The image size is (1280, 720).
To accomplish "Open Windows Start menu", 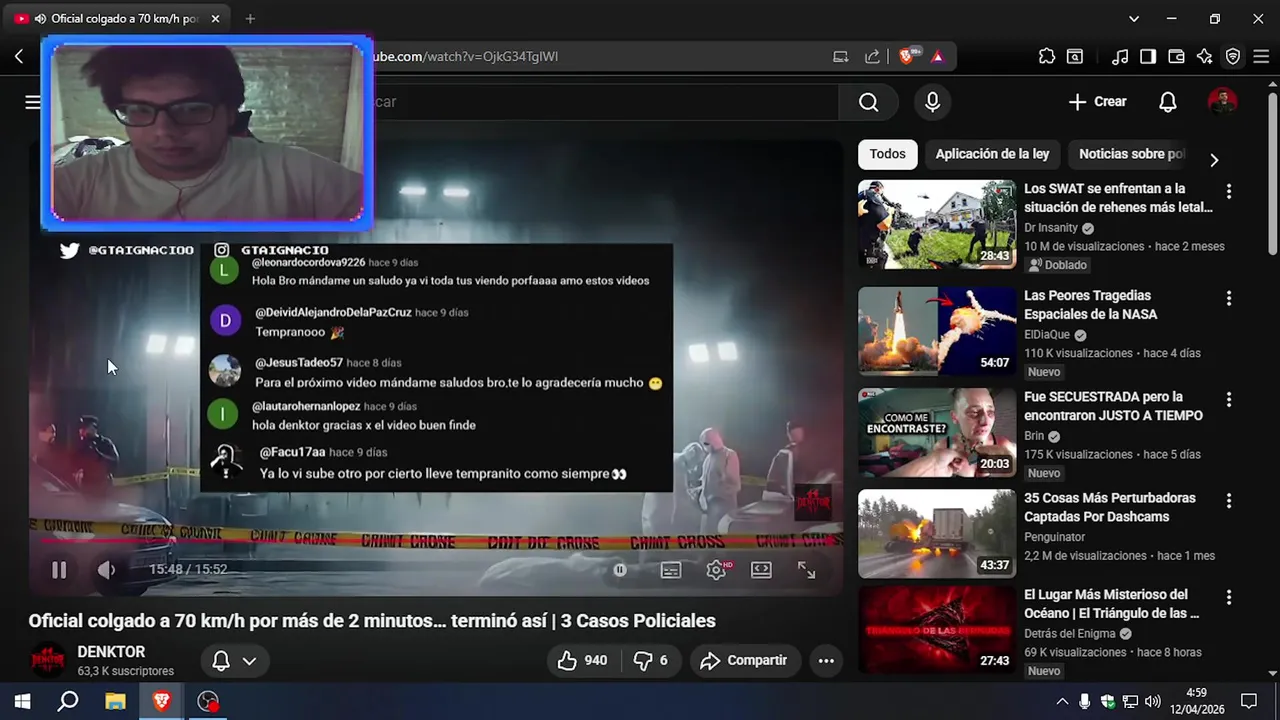I will 22,701.
